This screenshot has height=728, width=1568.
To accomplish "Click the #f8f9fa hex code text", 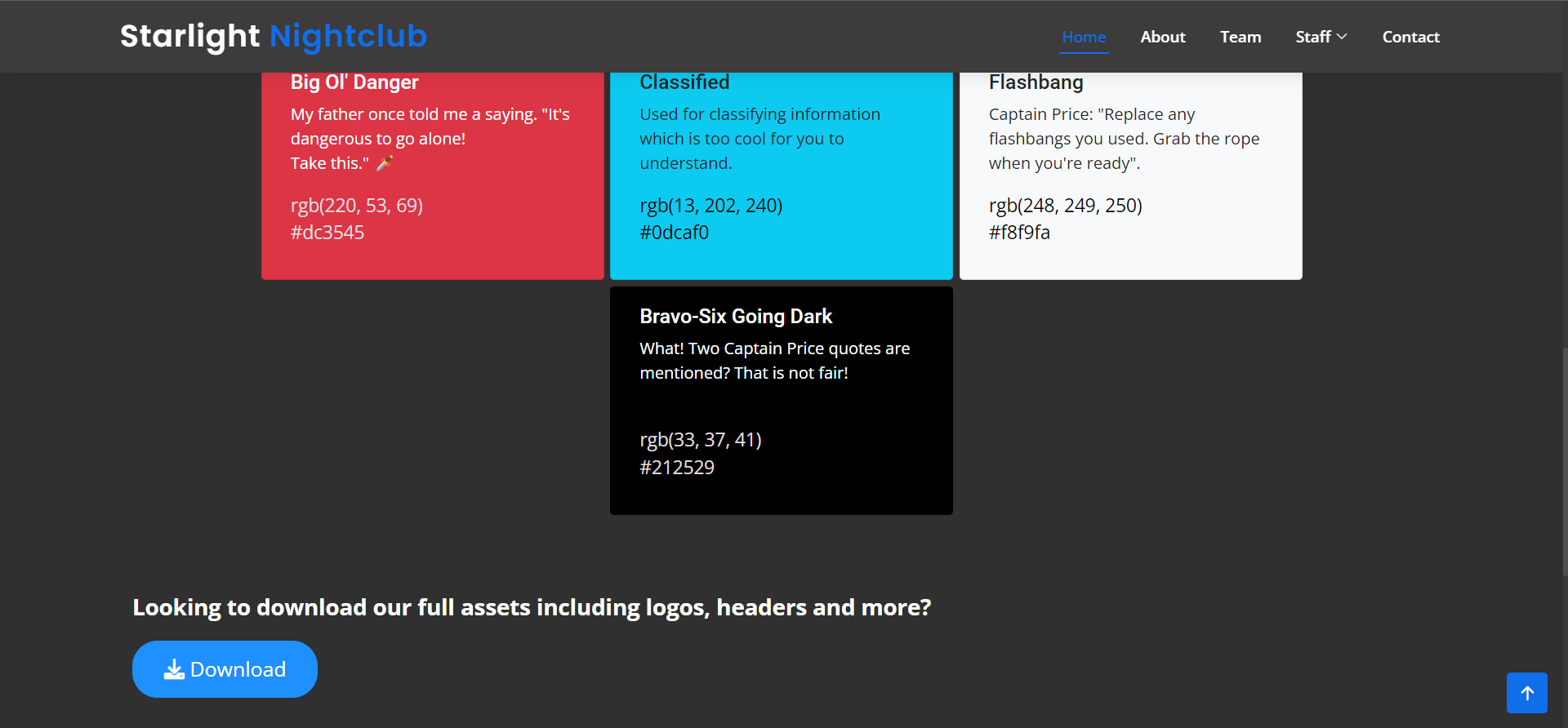I will pyautogui.click(x=1019, y=233).
